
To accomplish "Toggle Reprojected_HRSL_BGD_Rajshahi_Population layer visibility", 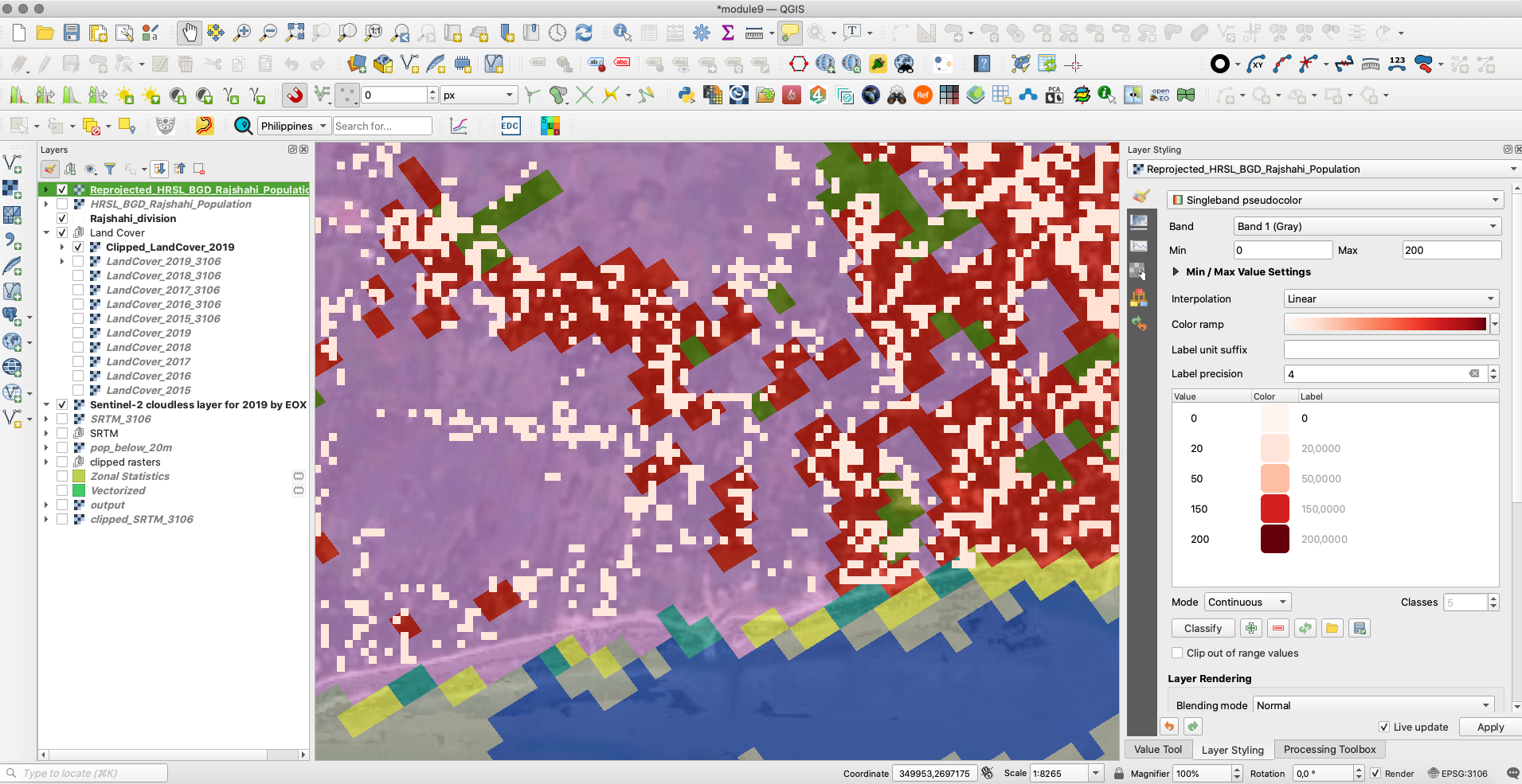I will [x=62, y=189].
